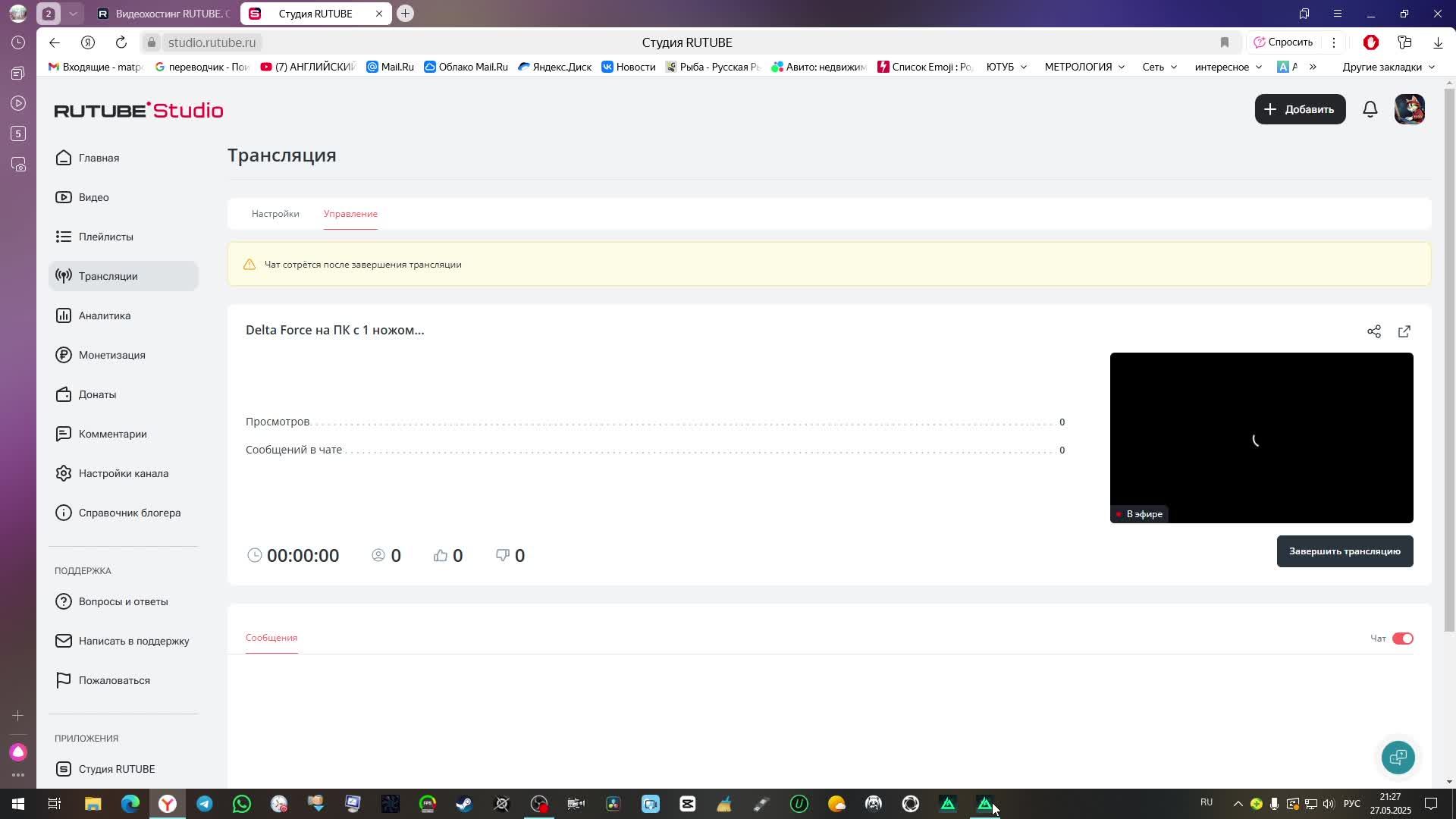
Task: Click the RUTUBE Studio logo
Action: point(139,111)
